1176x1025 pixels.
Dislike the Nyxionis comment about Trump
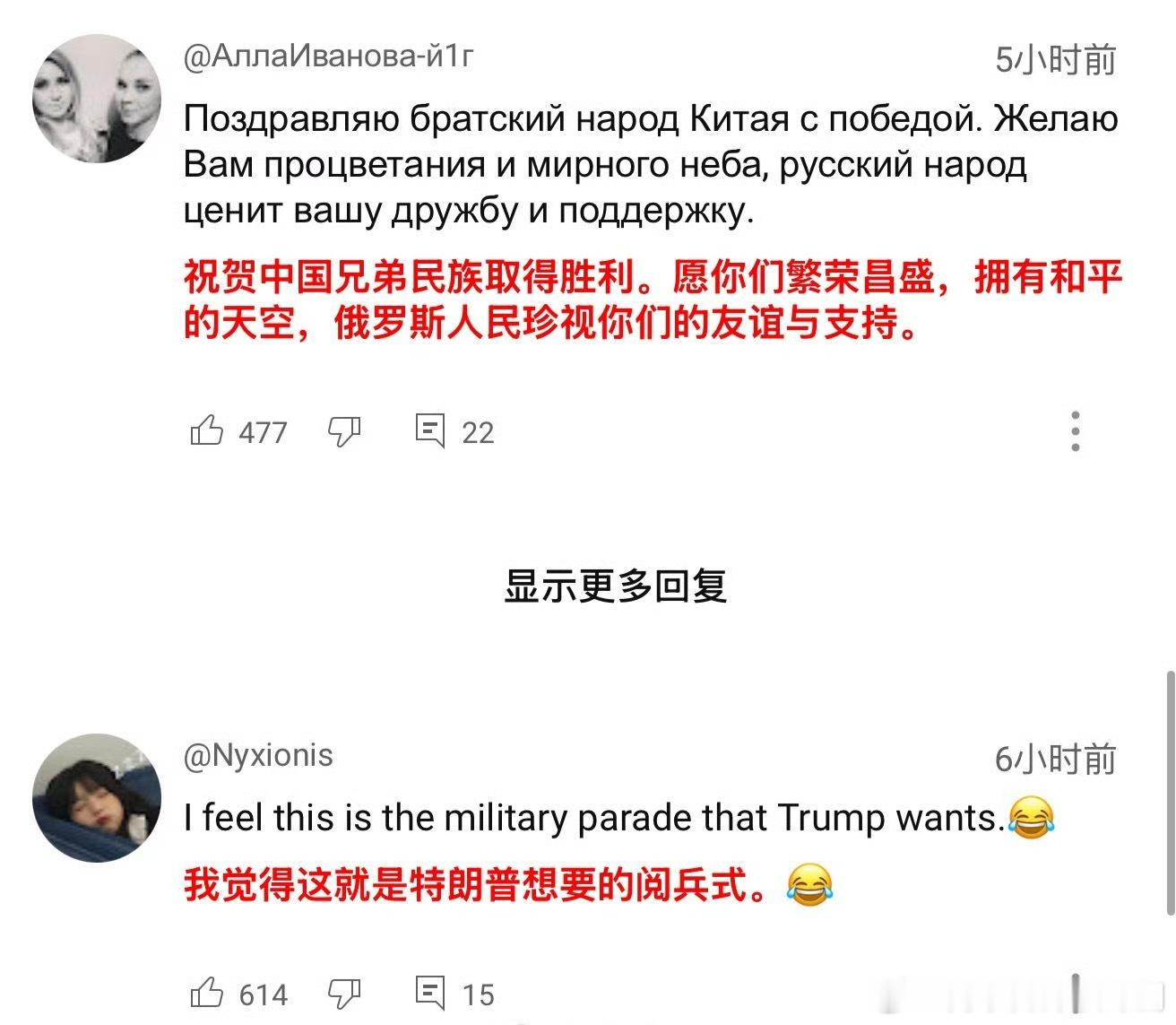pyautogui.click(x=344, y=994)
